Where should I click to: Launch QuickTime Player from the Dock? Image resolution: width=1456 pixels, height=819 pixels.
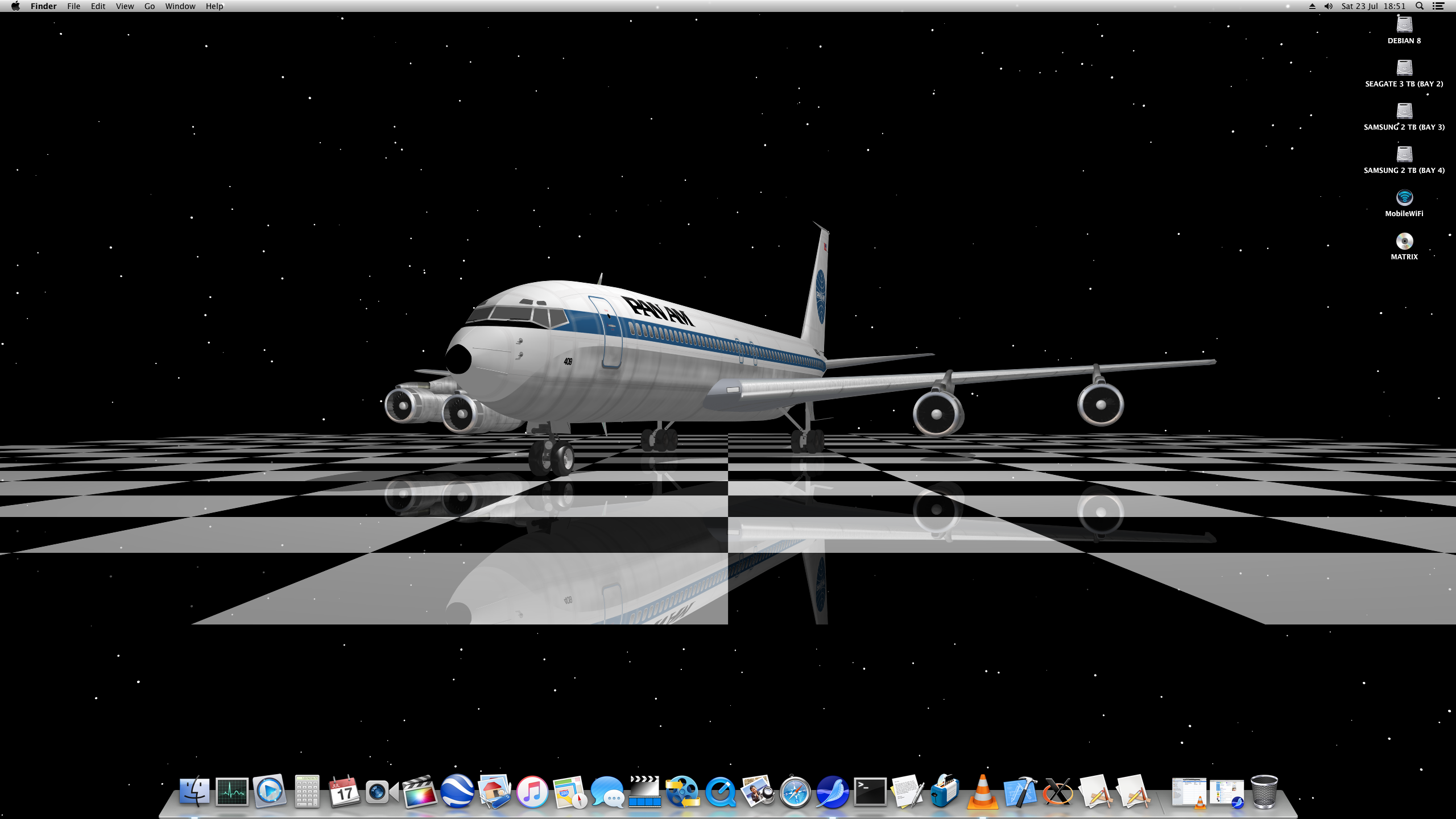(720, 791)
